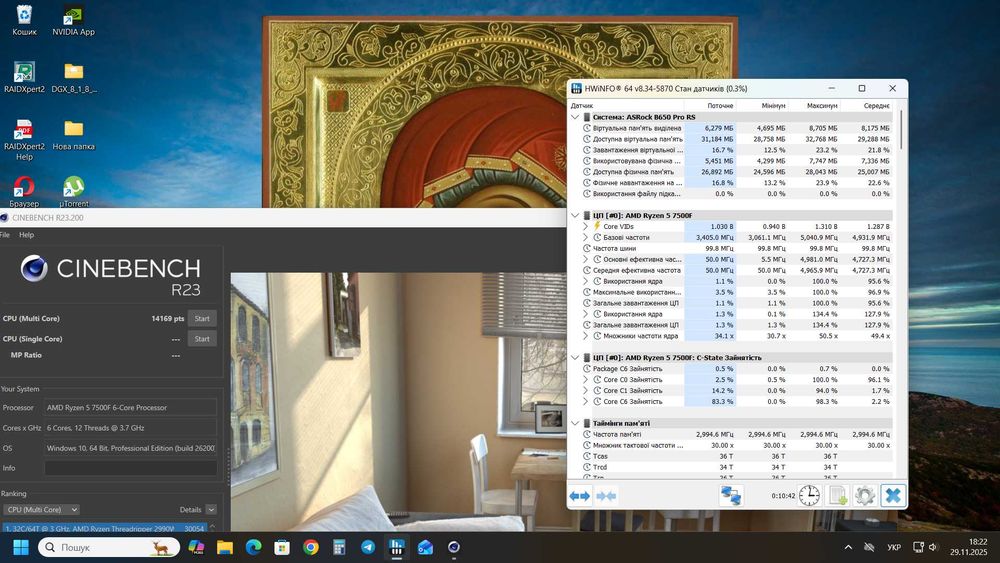Image resolution: width=1000 pixels, height=563 pixels.
Task: Open the CPU (Multi Core) ranking dropdown
Action: point(41,509)
